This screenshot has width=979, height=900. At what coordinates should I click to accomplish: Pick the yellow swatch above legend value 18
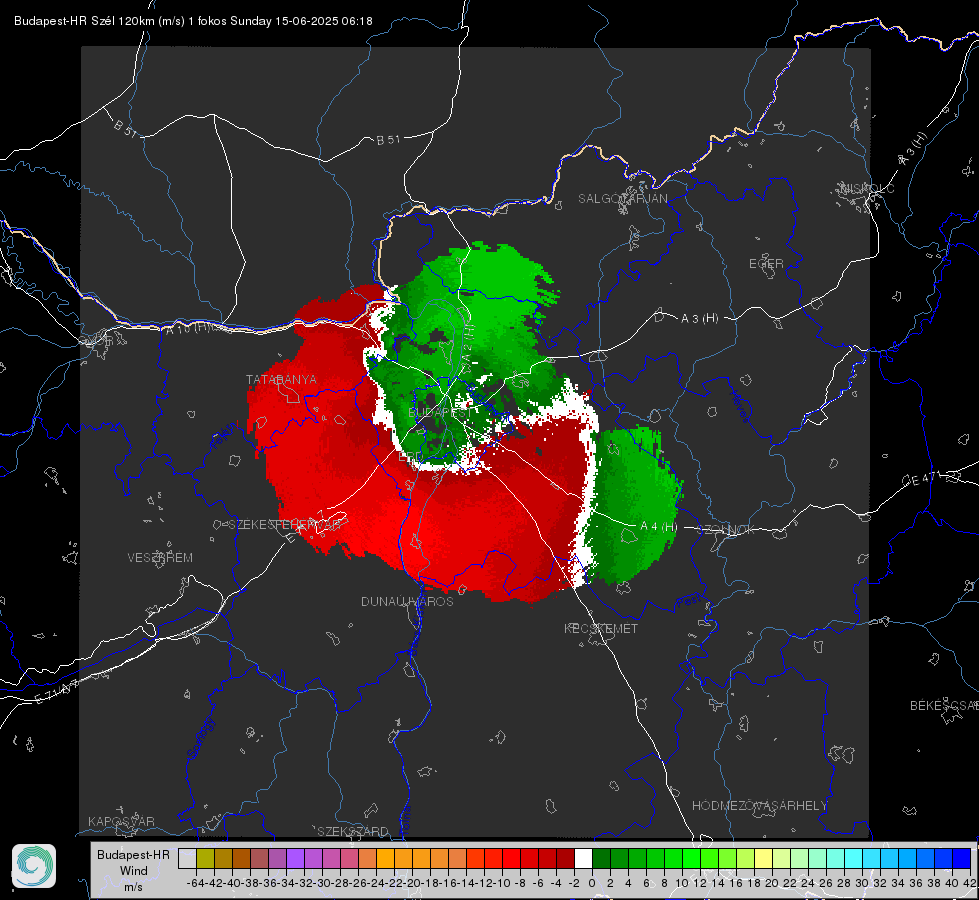(764, 858)
